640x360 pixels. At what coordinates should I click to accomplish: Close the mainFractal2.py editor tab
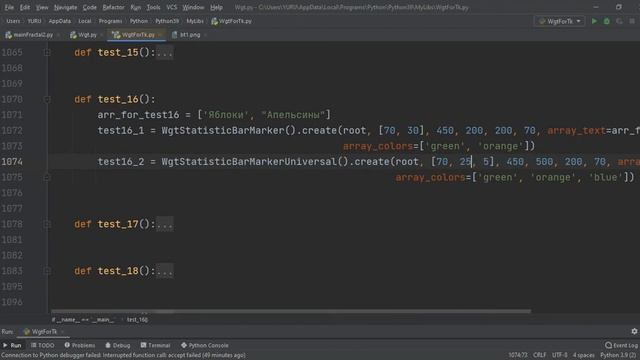pyautogui.click(x=59, y=35)
